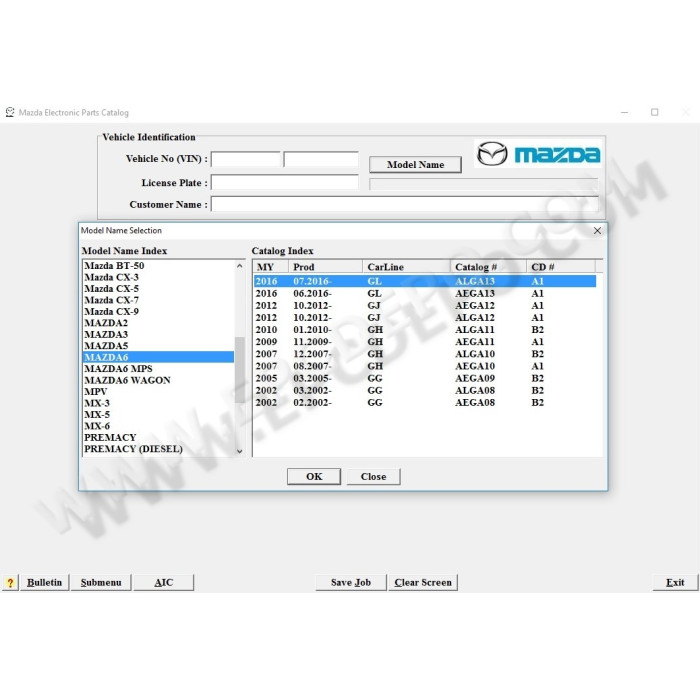Click the model list scroll up arrow
Viewport: 700px width, 700px height.
point(240,266)
